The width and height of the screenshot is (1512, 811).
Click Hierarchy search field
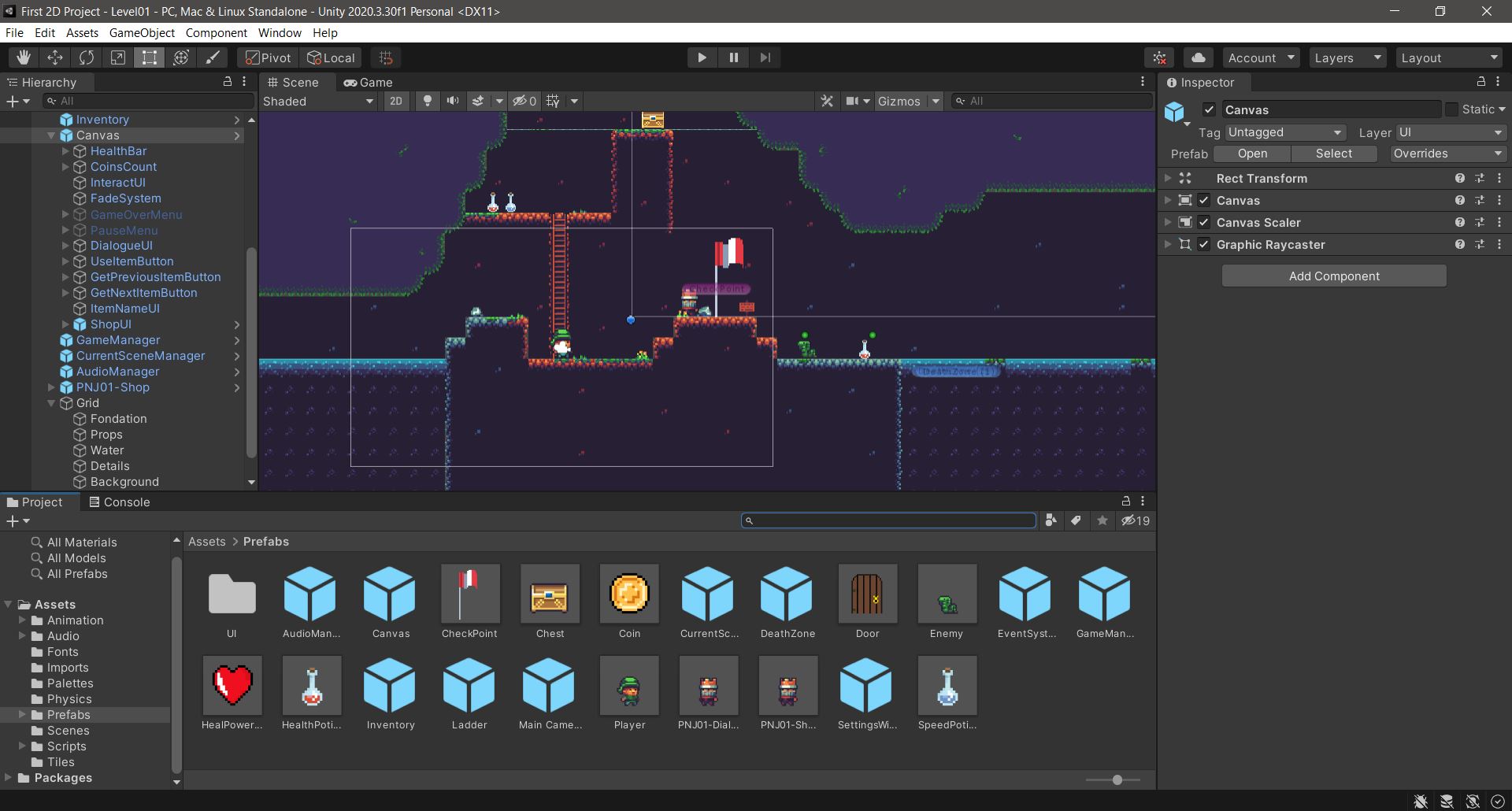tap(149, 101)
